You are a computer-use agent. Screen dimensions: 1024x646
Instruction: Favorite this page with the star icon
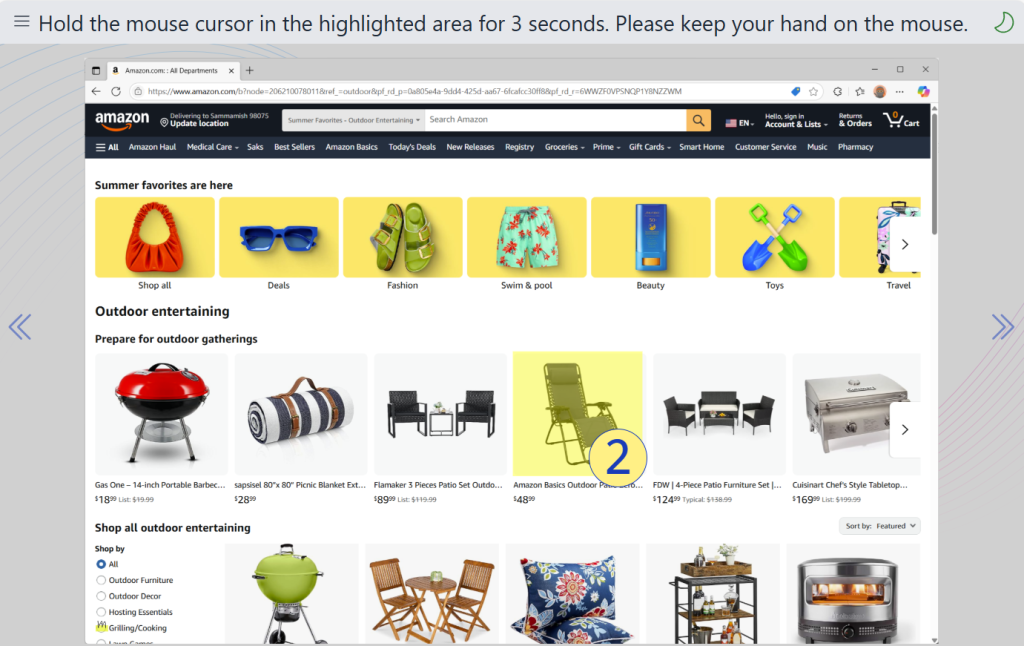coord(813,91)
